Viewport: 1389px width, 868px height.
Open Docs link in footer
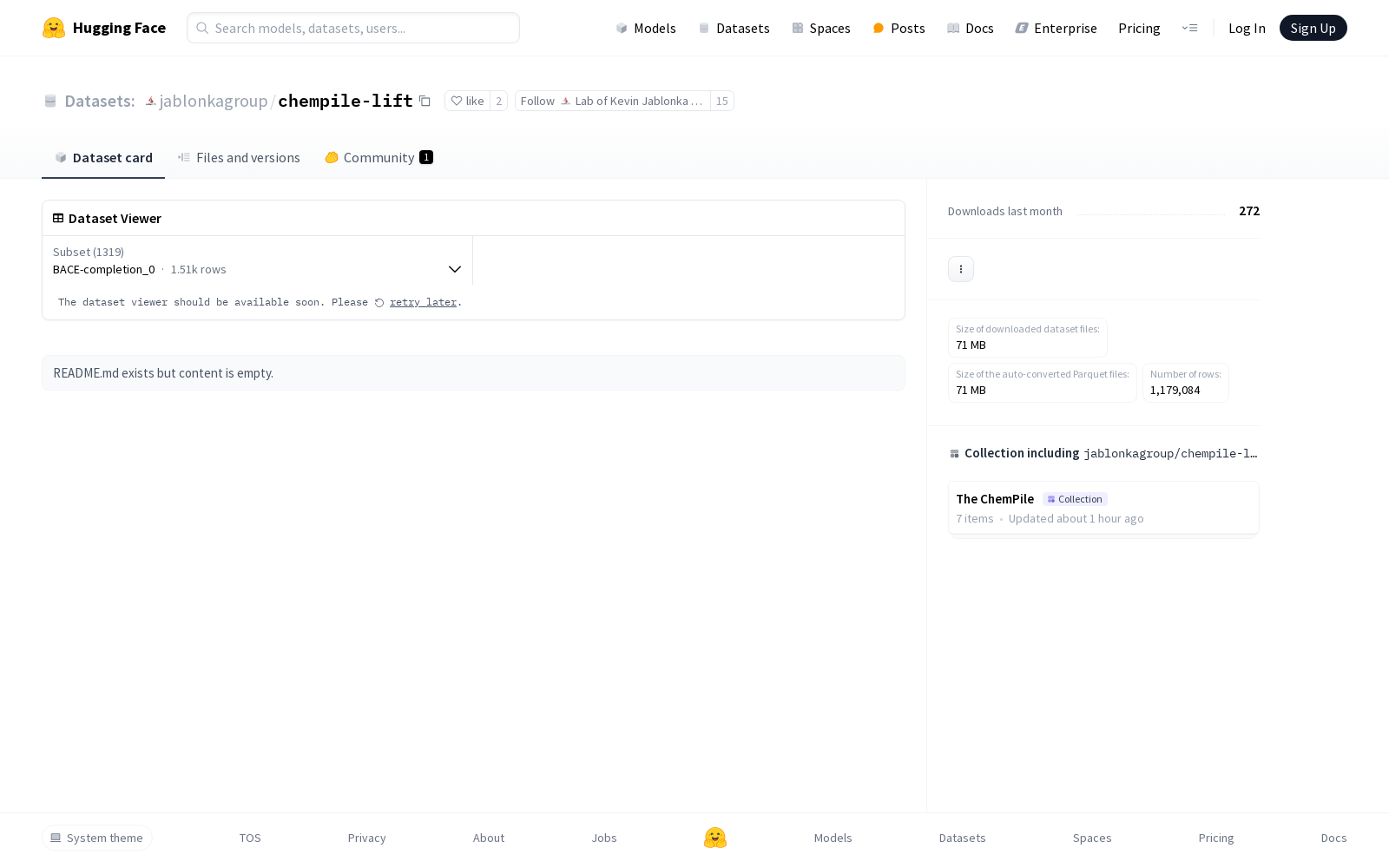tap(1334, 838)
